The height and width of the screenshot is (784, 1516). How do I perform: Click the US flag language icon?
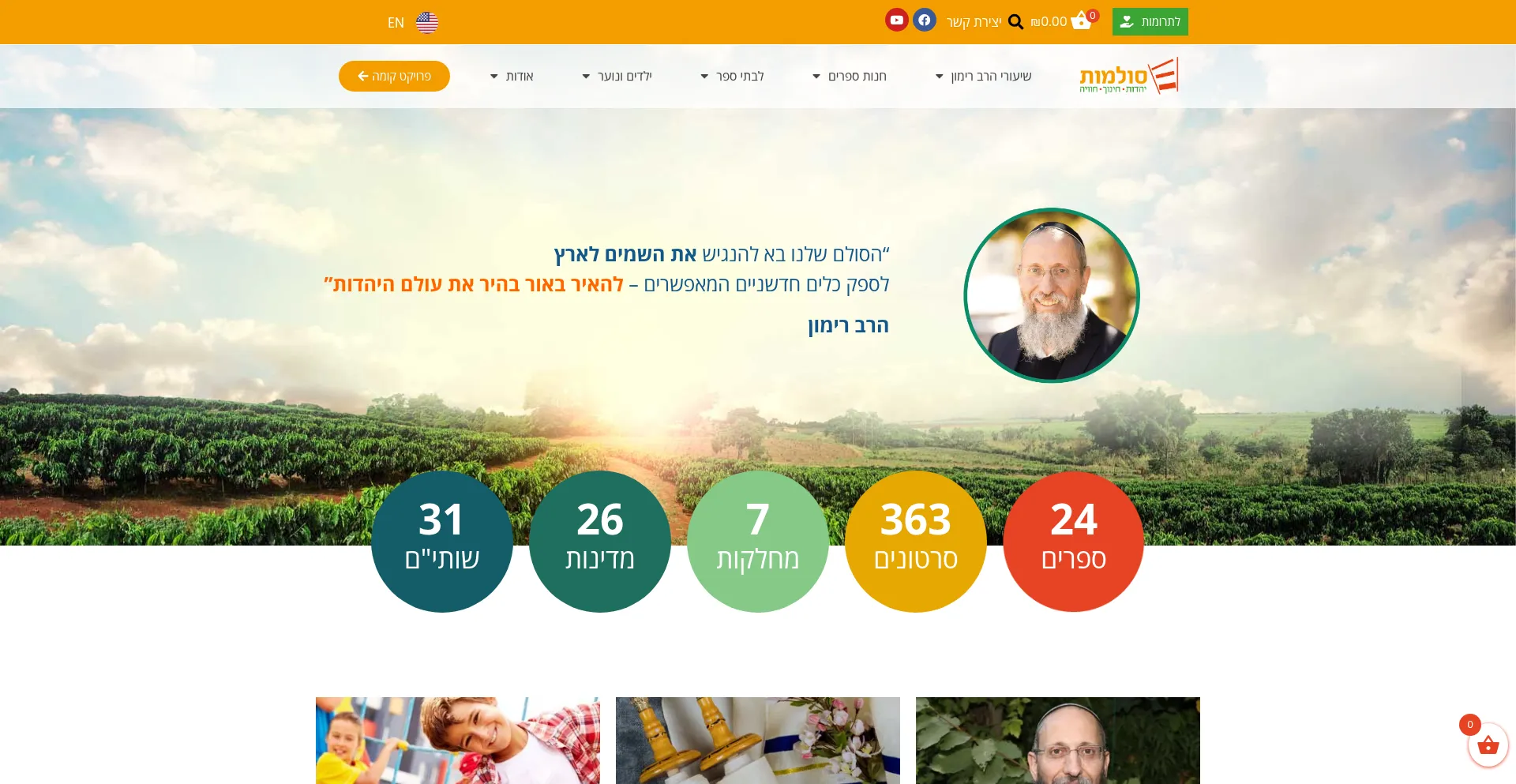tap(427, 23)
